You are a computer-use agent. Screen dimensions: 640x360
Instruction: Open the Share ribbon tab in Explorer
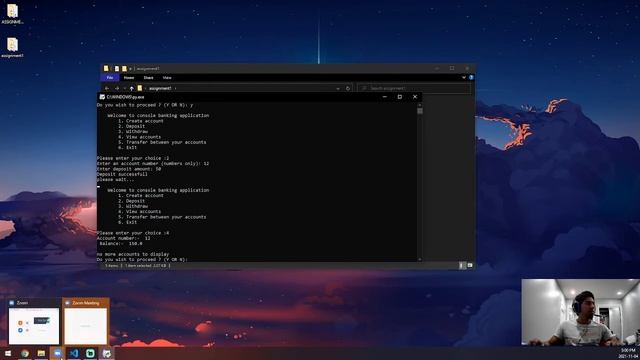tap(149, 78)
